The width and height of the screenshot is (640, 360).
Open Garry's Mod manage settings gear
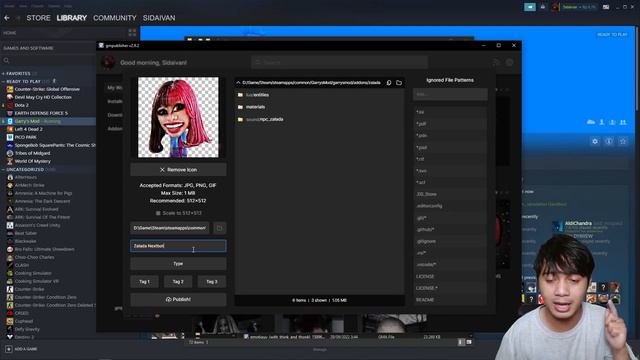pyautogui.click(x=595, y=141)
